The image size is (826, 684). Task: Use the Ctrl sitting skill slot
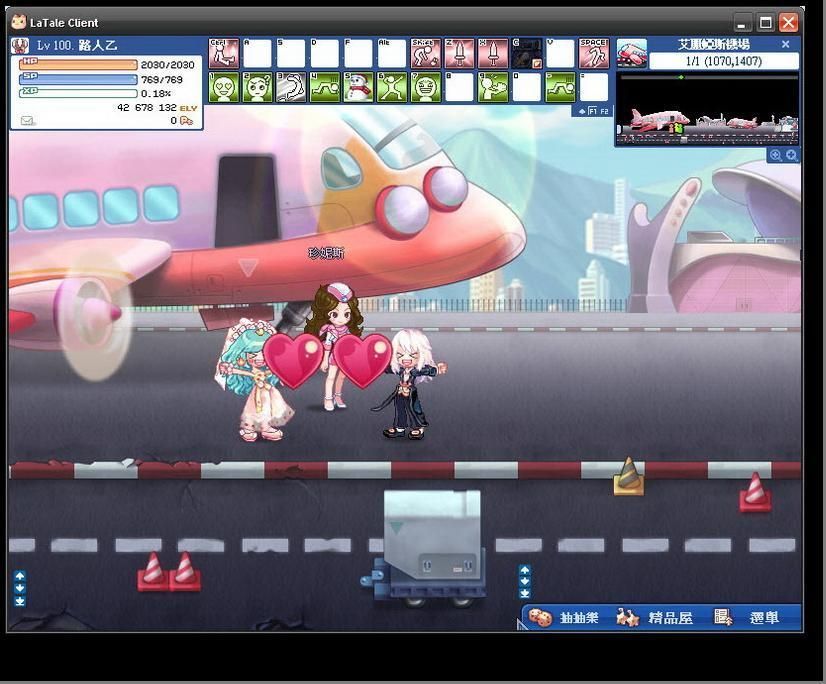tap(223, 53)
